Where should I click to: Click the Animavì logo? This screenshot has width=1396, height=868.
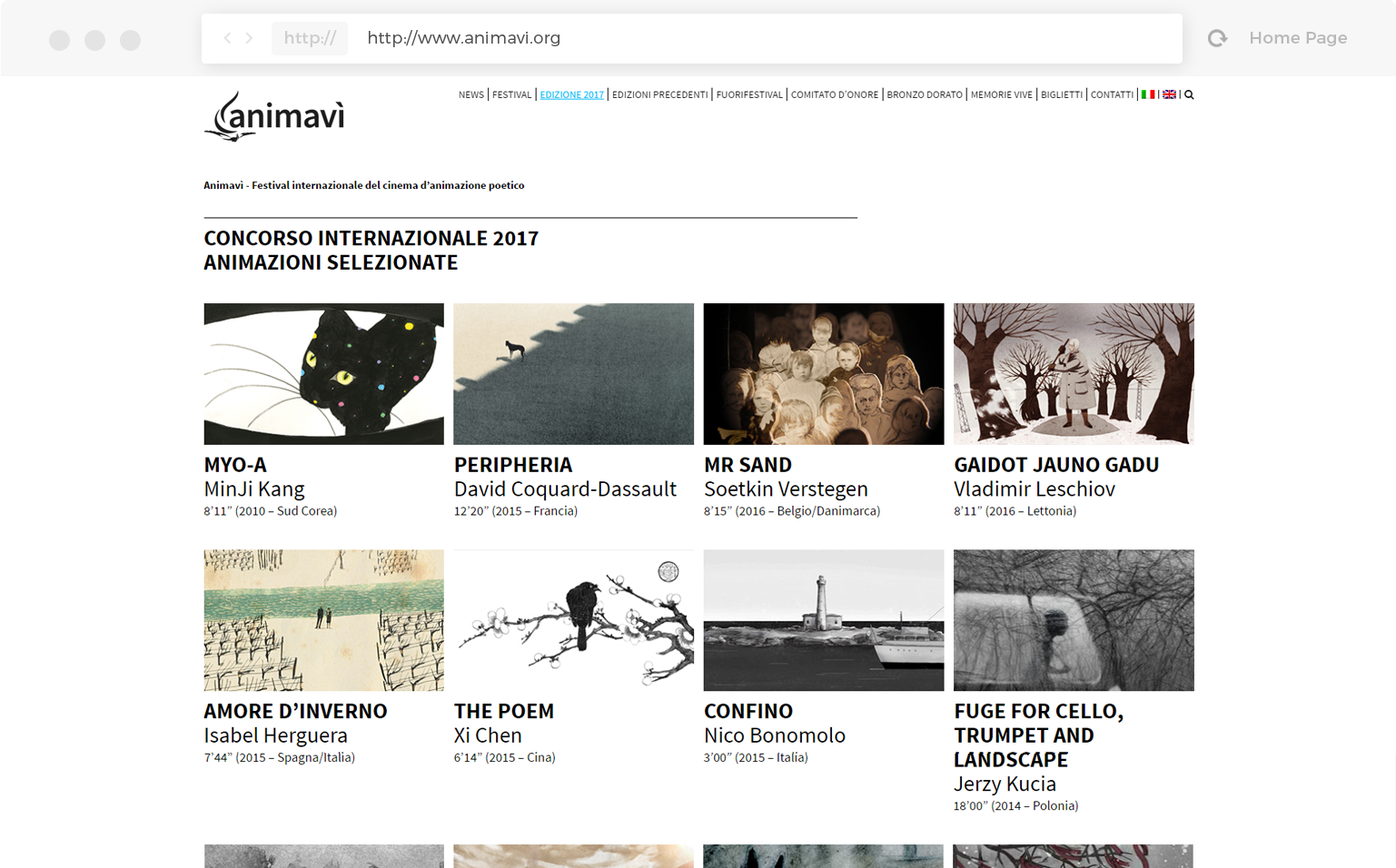[x=274, y=116]
